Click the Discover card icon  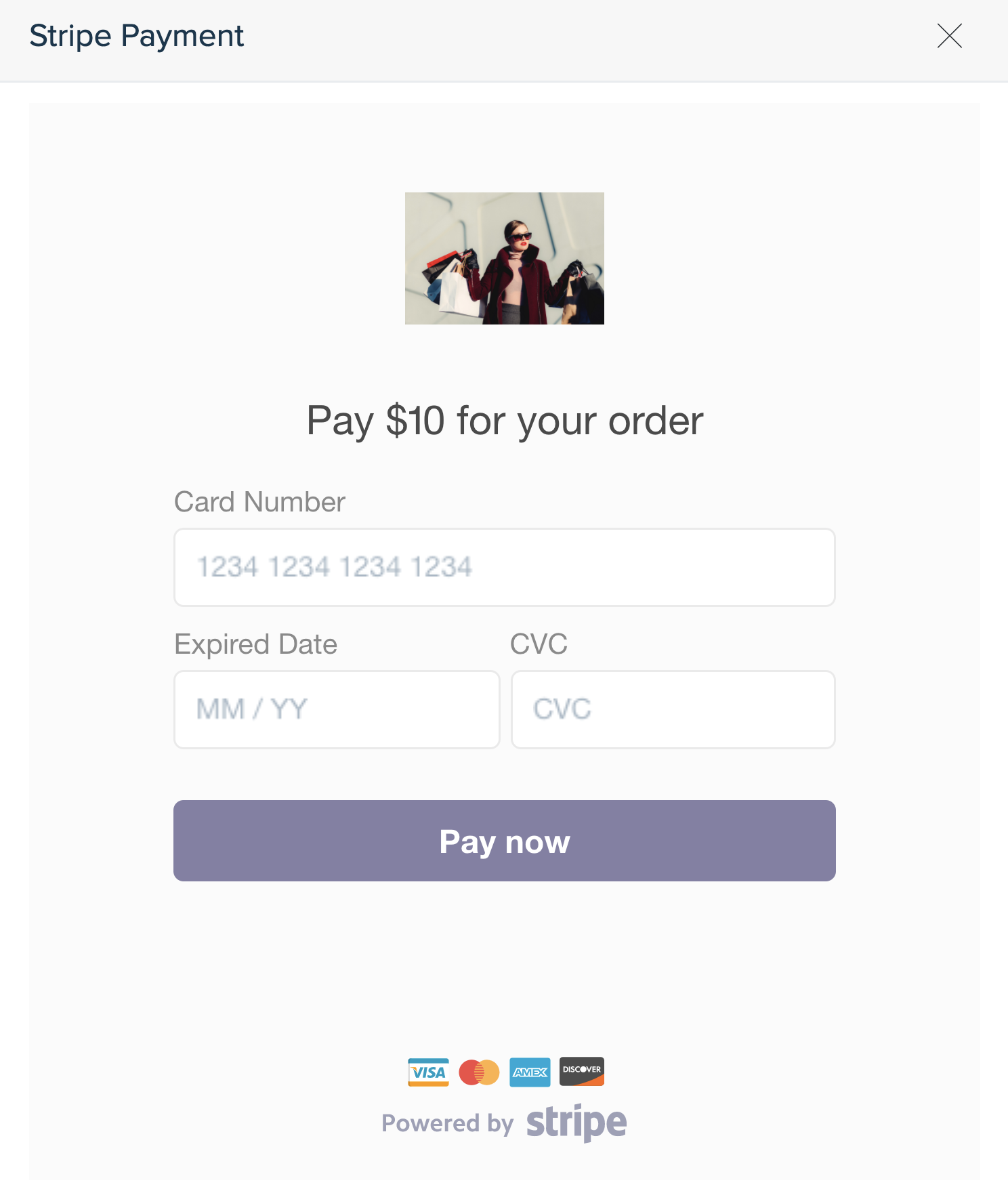(581, 1072)
